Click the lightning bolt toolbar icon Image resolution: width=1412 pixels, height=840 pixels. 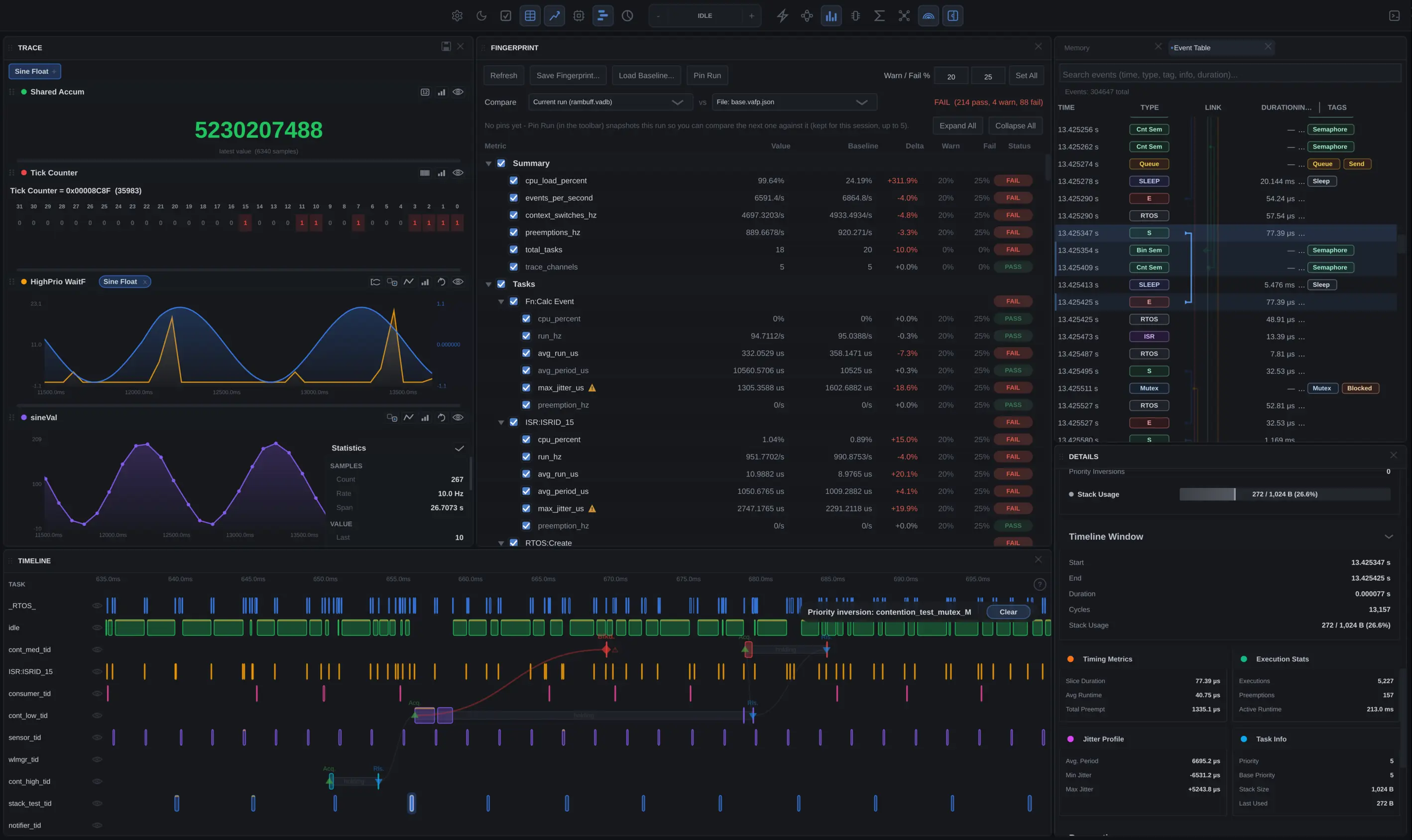pyautogui.click(x=783, y=16)
